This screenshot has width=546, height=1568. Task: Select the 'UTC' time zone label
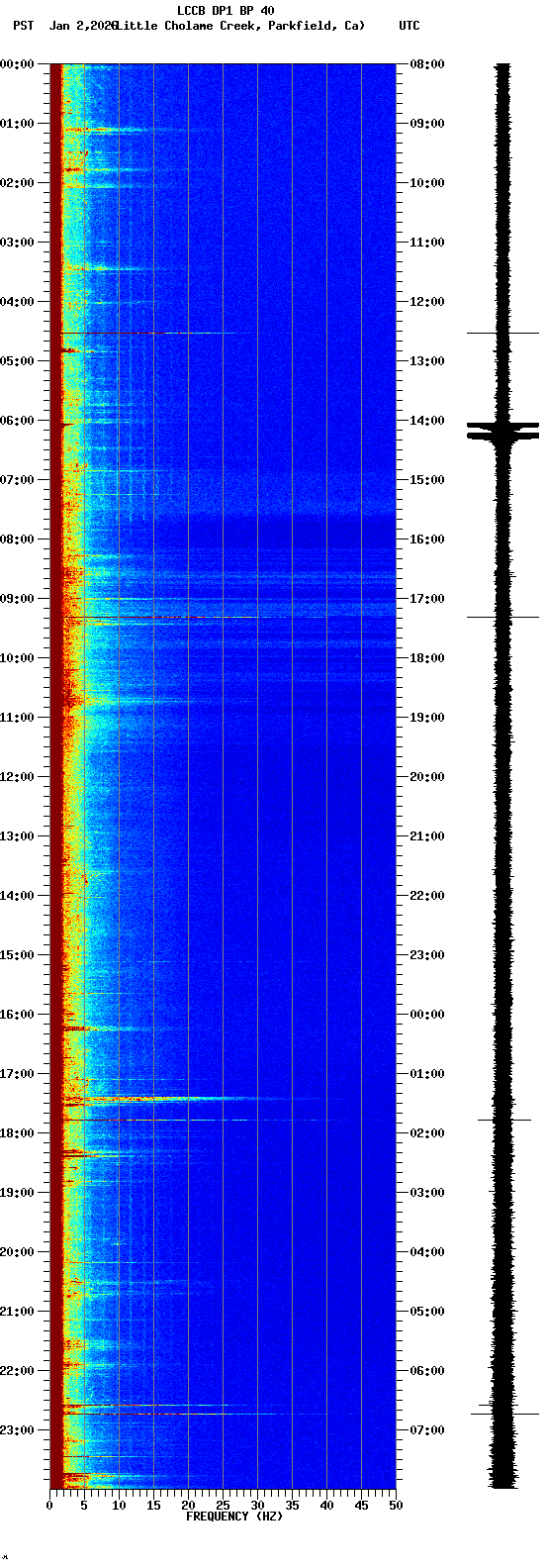tap(409, 26)
